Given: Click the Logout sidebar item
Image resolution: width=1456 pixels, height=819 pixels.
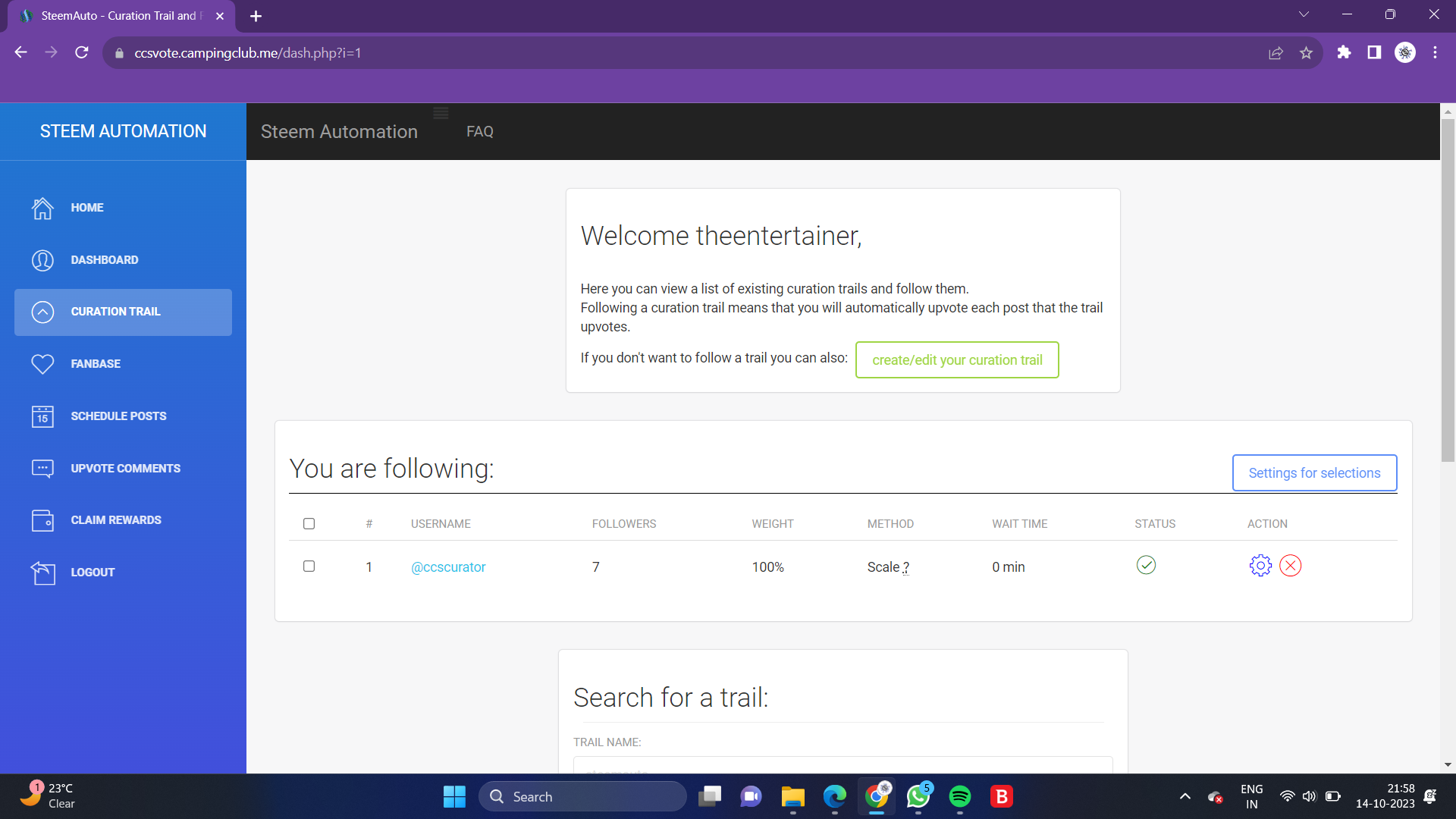Looking at the screenshot, I should pos(92,573).
